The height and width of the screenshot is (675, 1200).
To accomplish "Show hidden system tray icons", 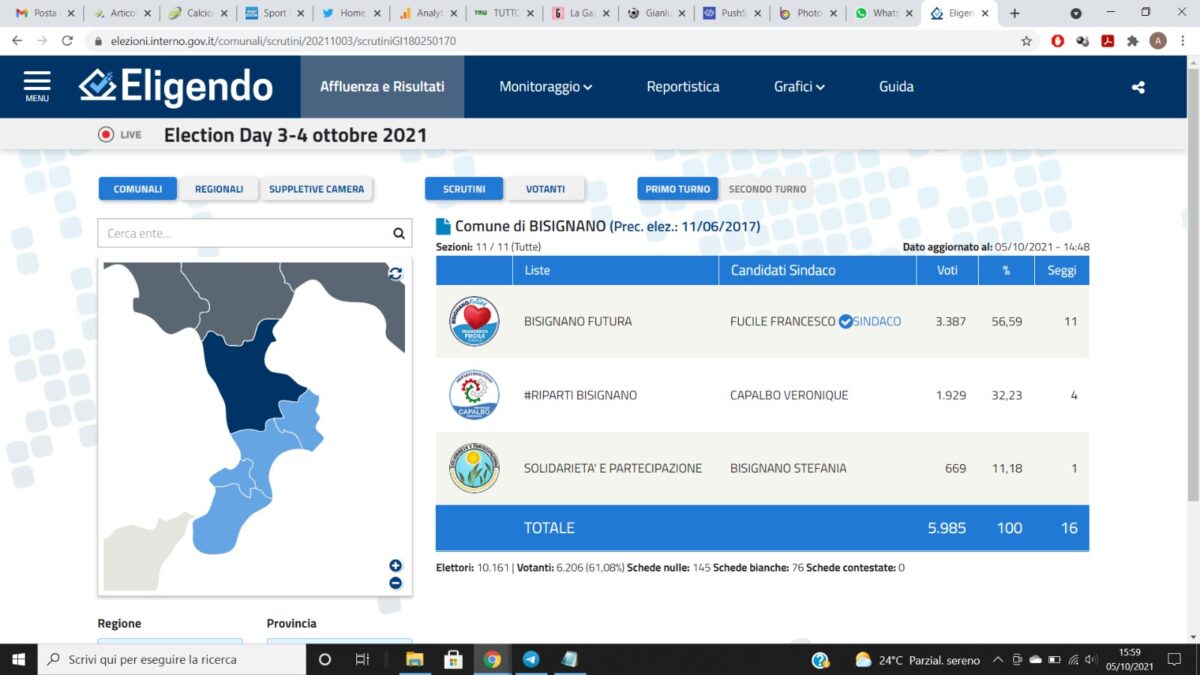I will tap(997, 660).
